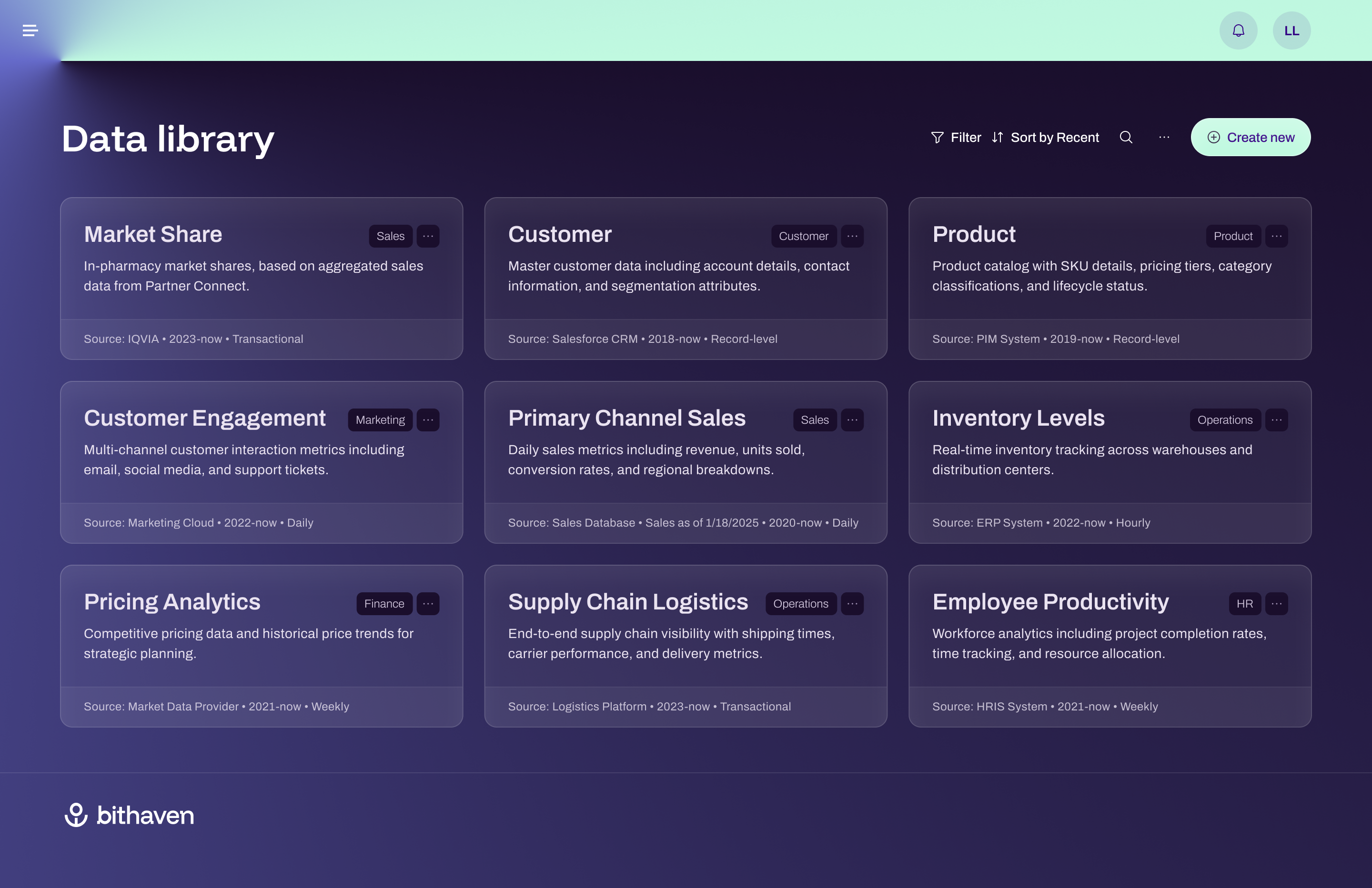Open the overflow ellipsis next to search
Viewport: 1372px width, 888px height.
pyautogui.click(x=1163, y=137)
